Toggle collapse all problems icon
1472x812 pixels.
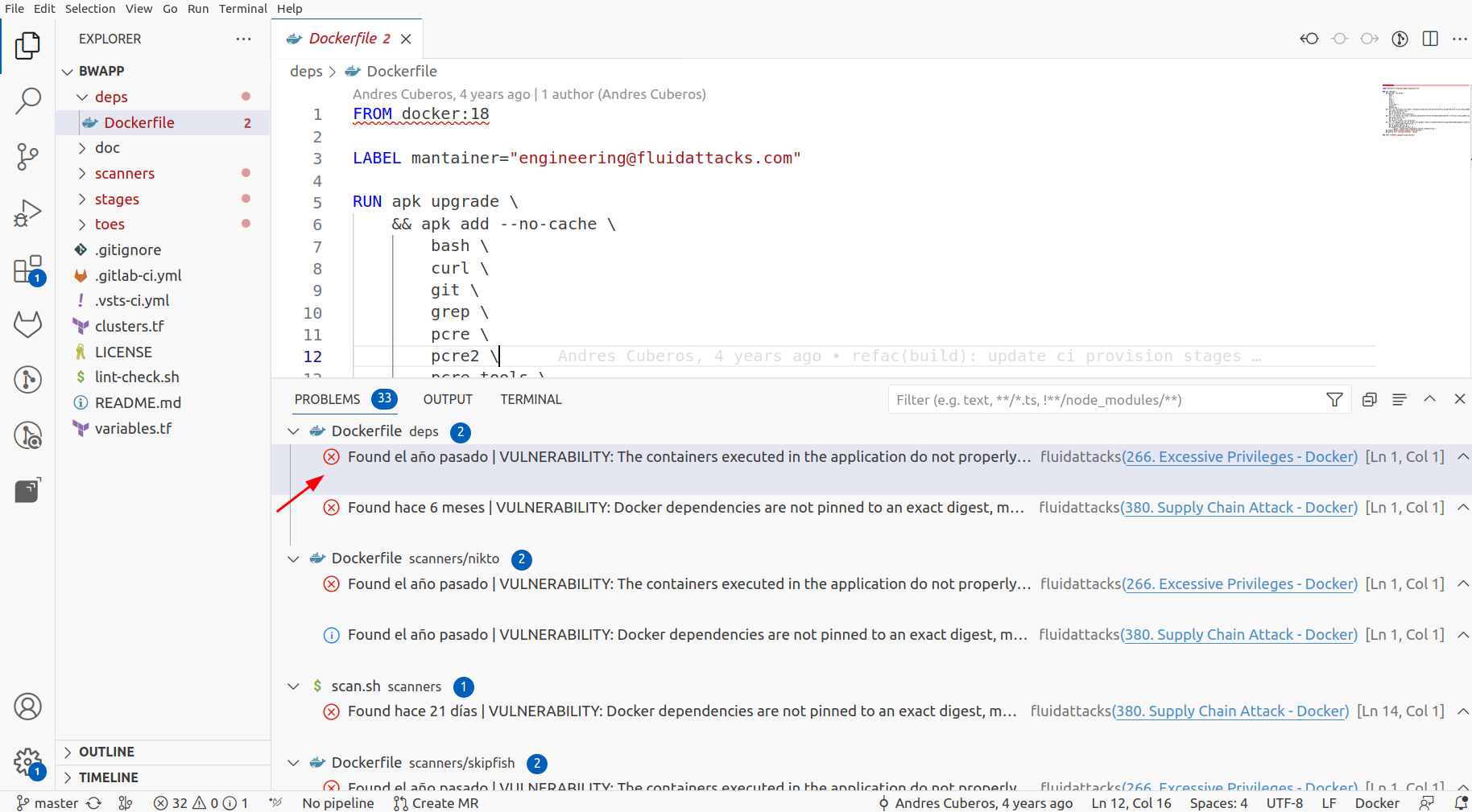coord(1369,399)
